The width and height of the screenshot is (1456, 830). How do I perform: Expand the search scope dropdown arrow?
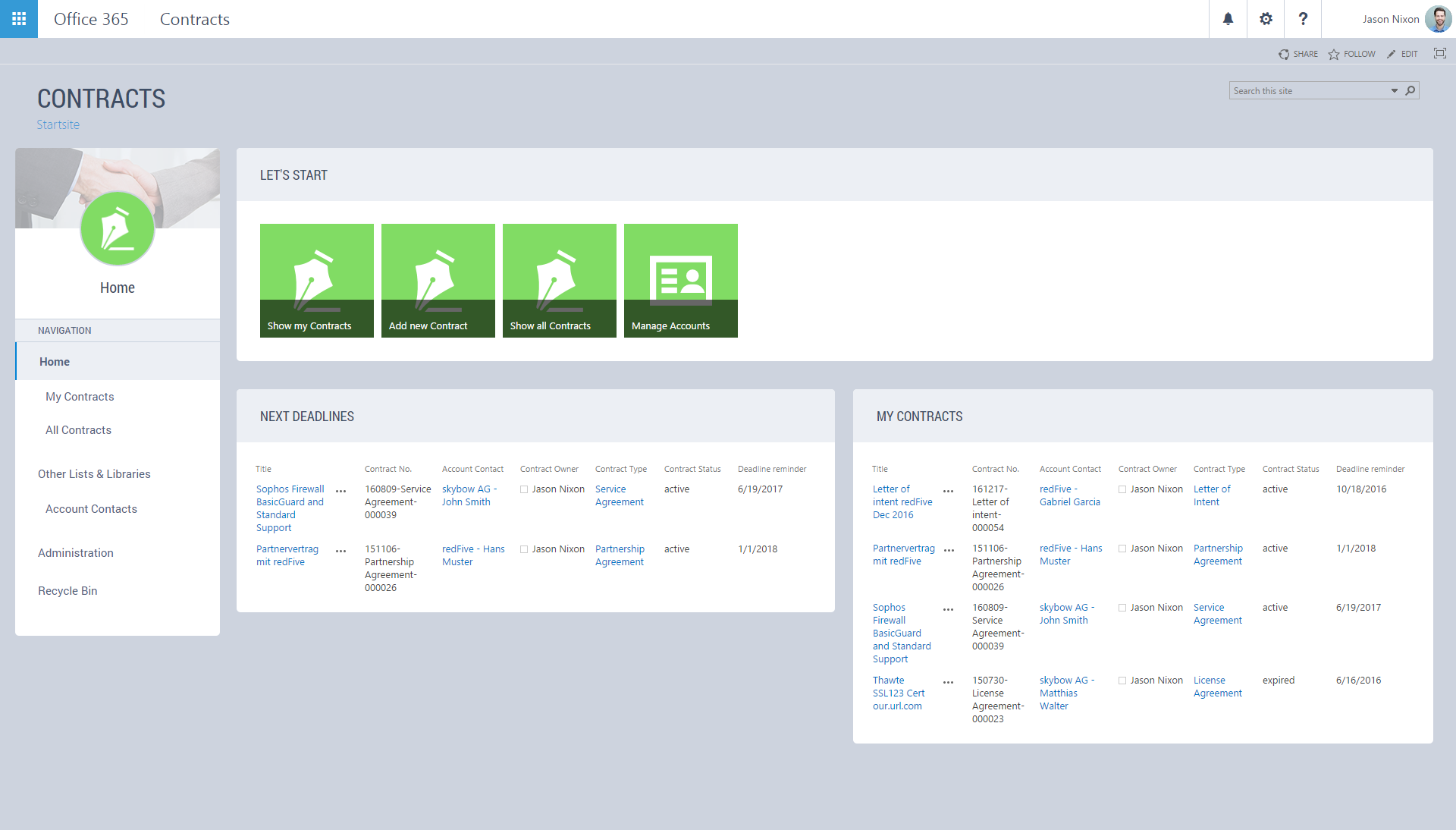click(1394, 90)
